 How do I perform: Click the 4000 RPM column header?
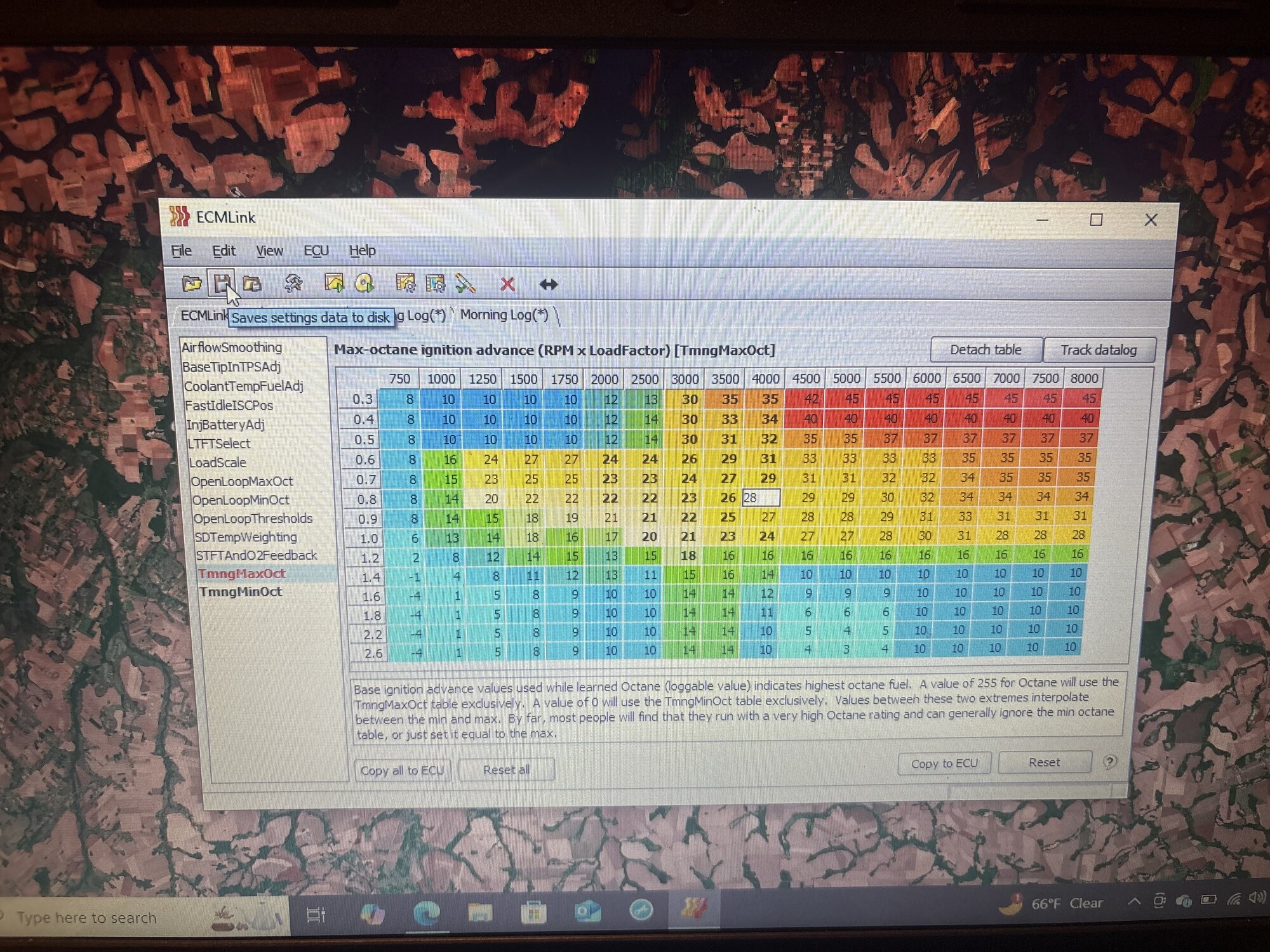coord(765,379)
